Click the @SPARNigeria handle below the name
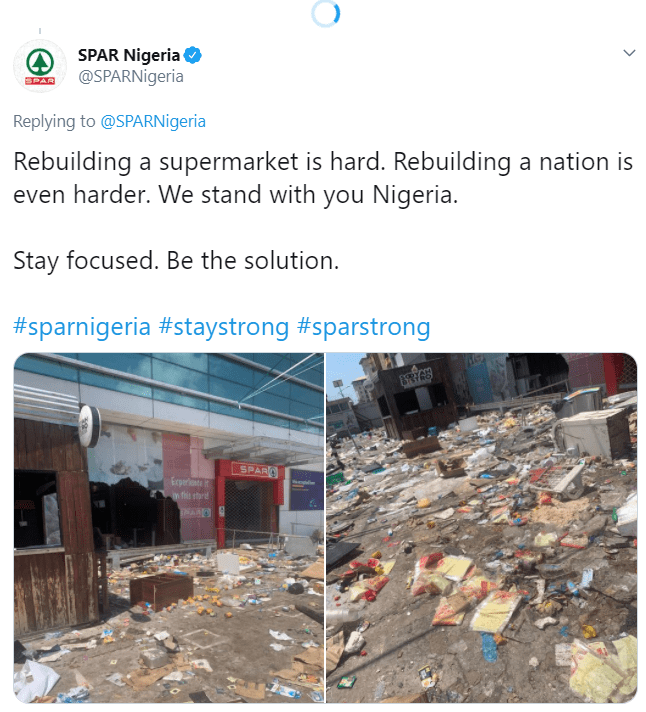Screen dimensions: 646x712 click(130, 76)
